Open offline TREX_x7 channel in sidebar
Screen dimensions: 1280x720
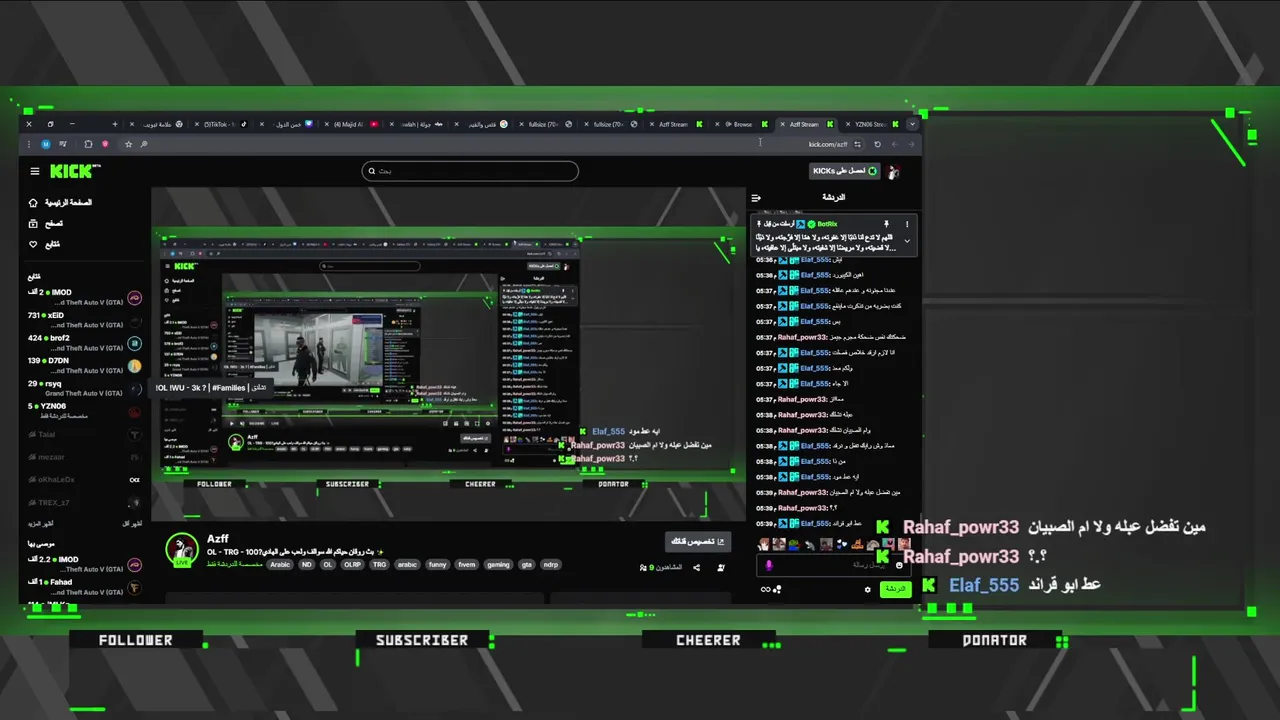tap(85, 502)
